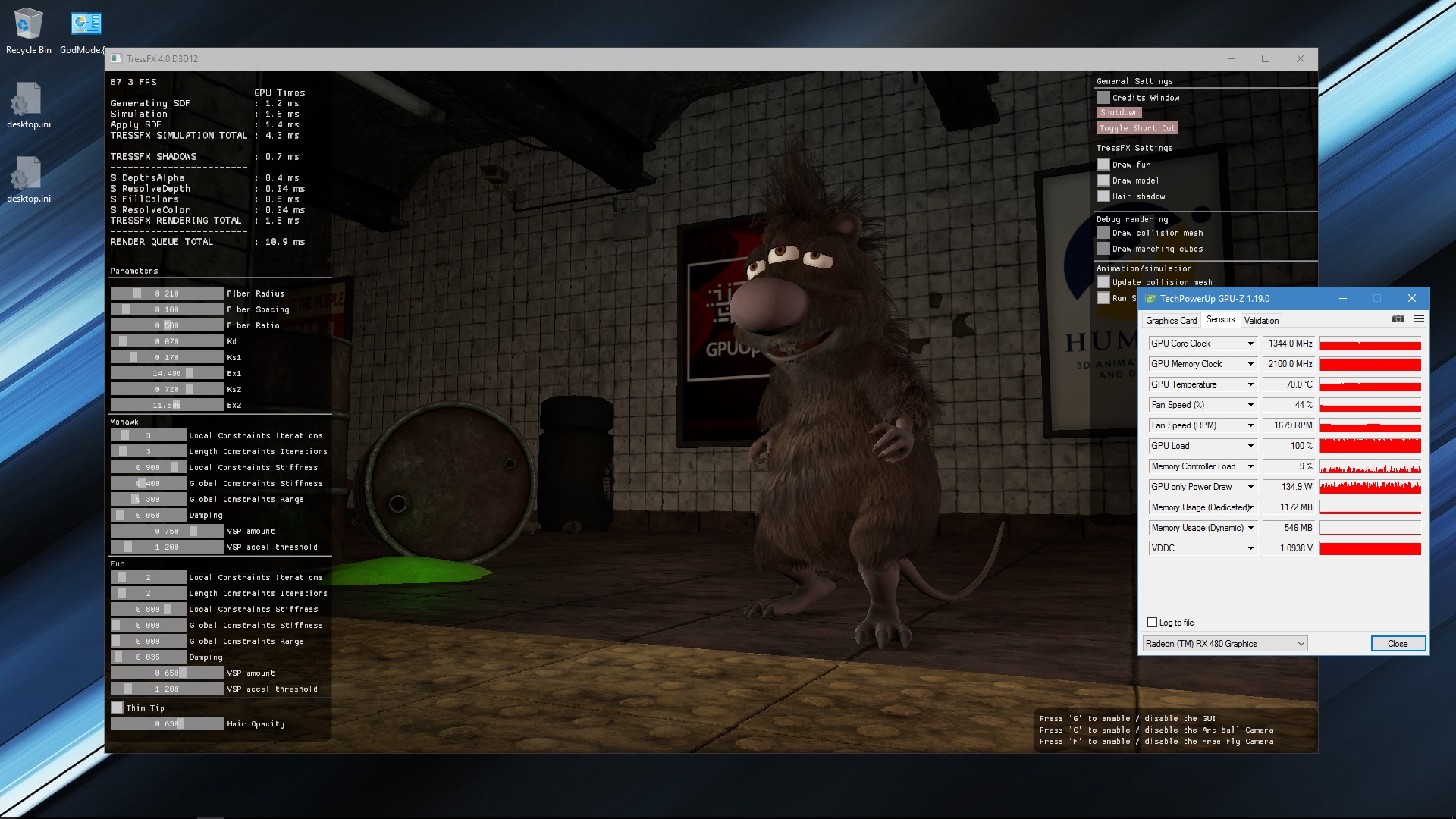
Task: Adjust the Fiber Radius slider
Action: [x=167, y=293]
